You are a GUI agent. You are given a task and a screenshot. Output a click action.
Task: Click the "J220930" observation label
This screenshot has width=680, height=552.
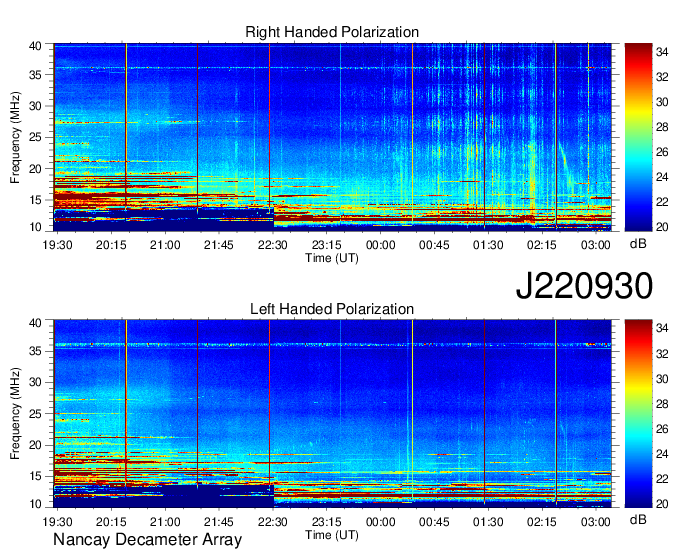(584, 286)
